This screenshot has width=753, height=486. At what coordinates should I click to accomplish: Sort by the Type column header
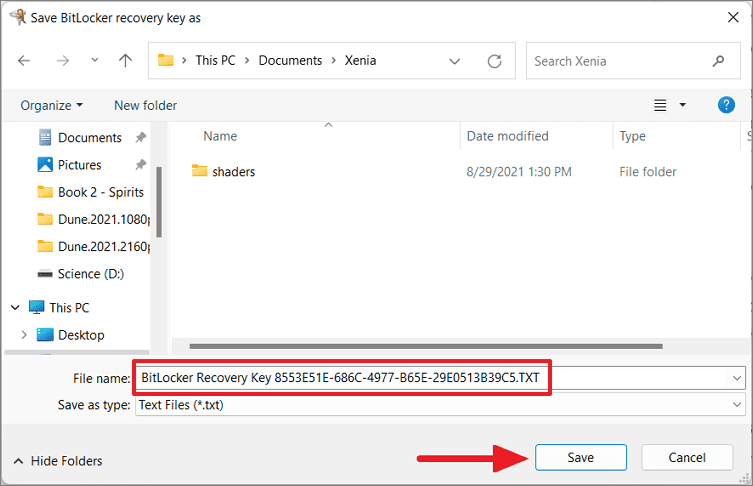click(x=632, y=136)
